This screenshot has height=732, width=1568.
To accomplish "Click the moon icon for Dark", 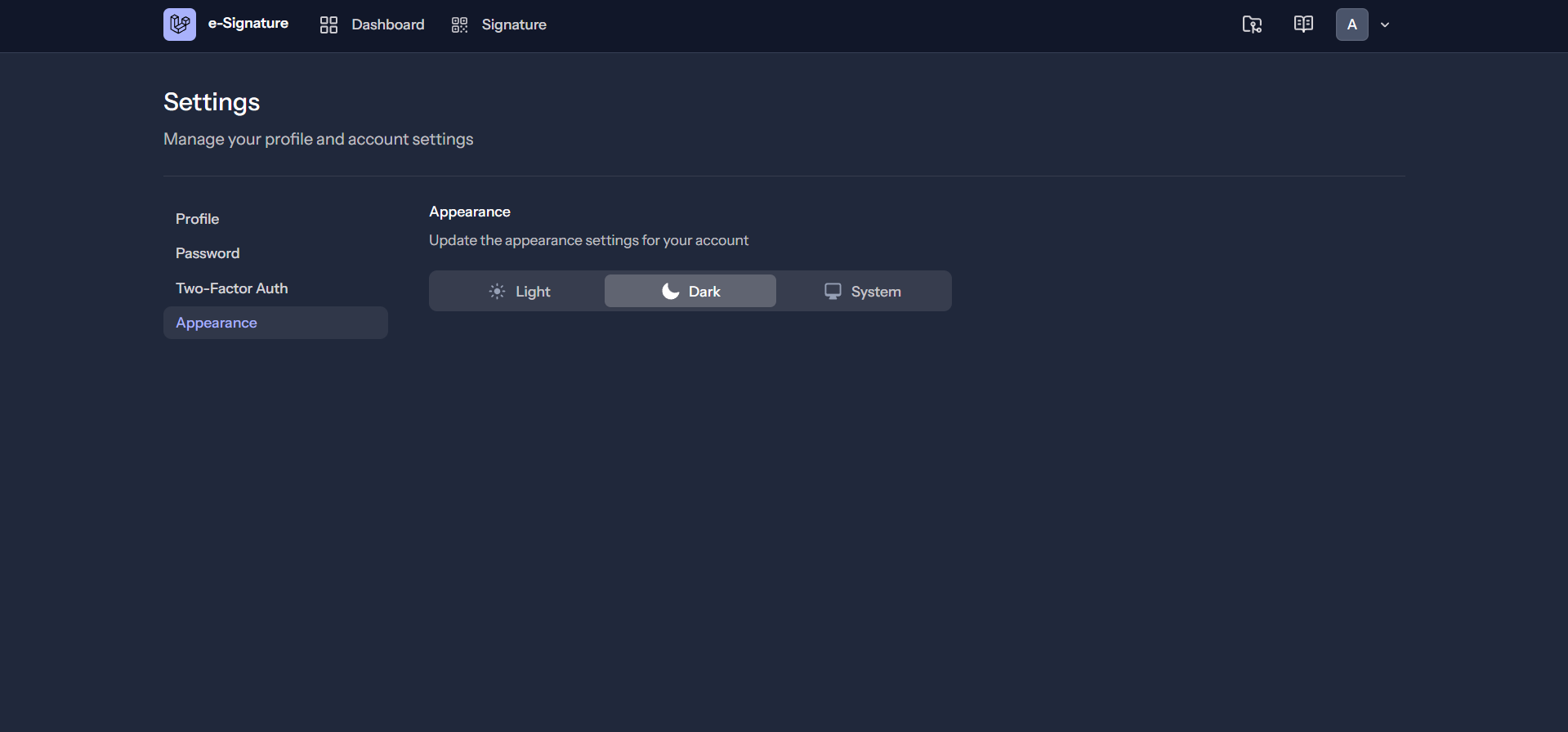I will point(670,292).
